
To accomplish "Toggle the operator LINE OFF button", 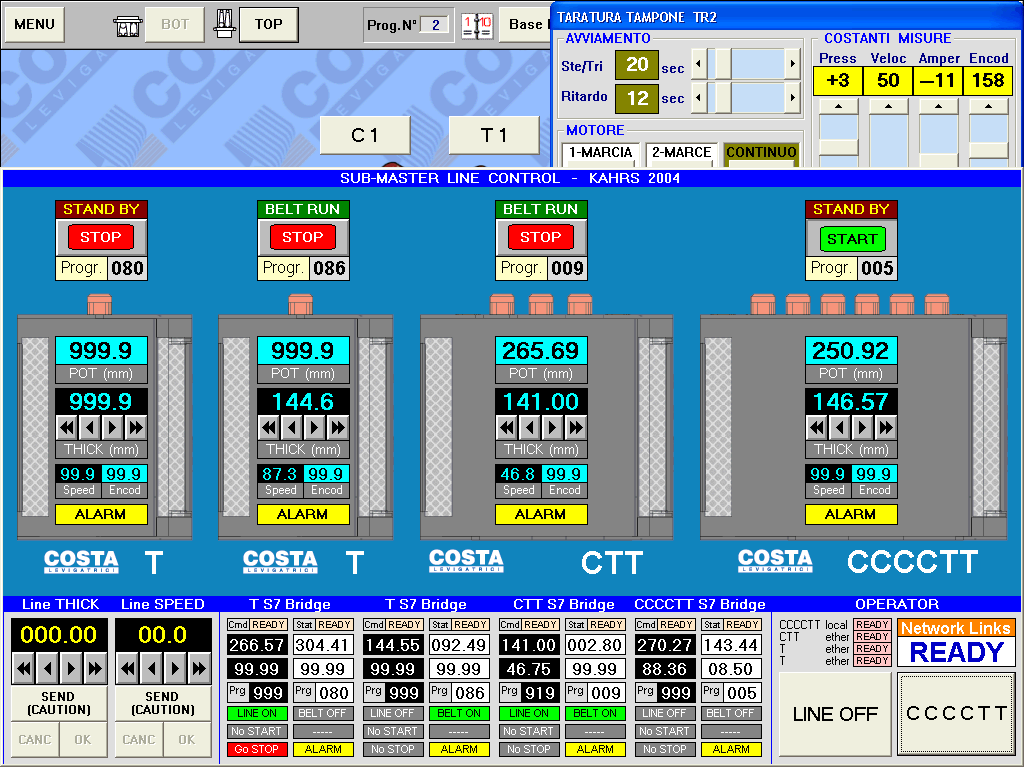I will (x=835, y=714).
